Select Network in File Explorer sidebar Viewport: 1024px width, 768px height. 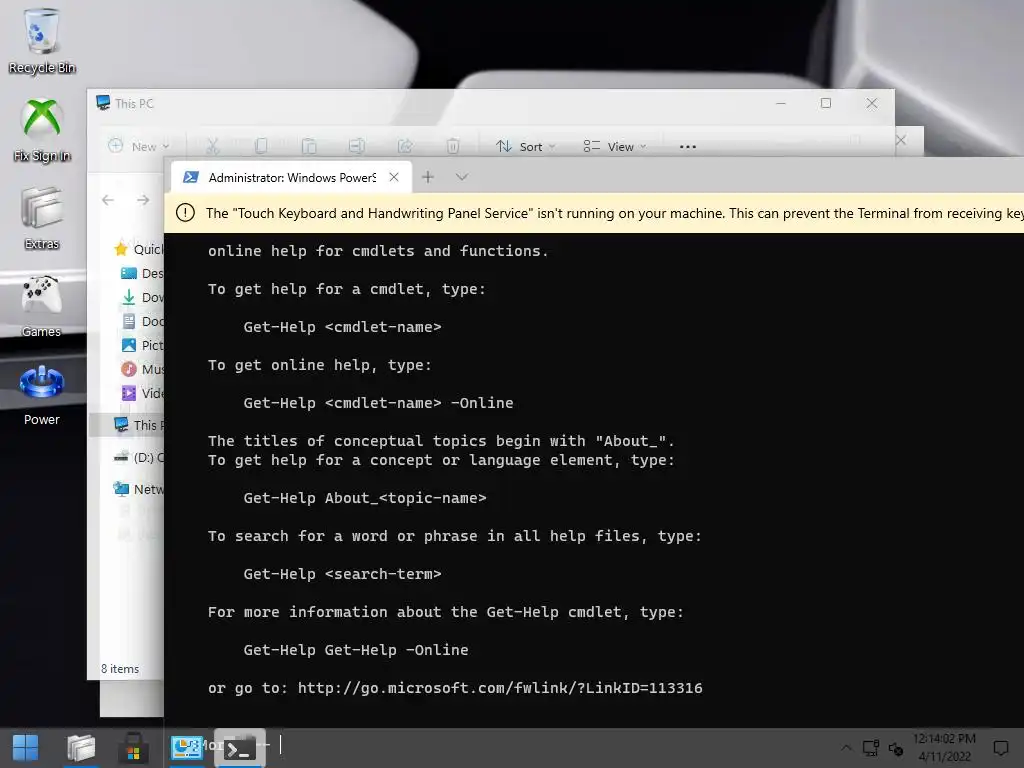click(x=138, y=489)
